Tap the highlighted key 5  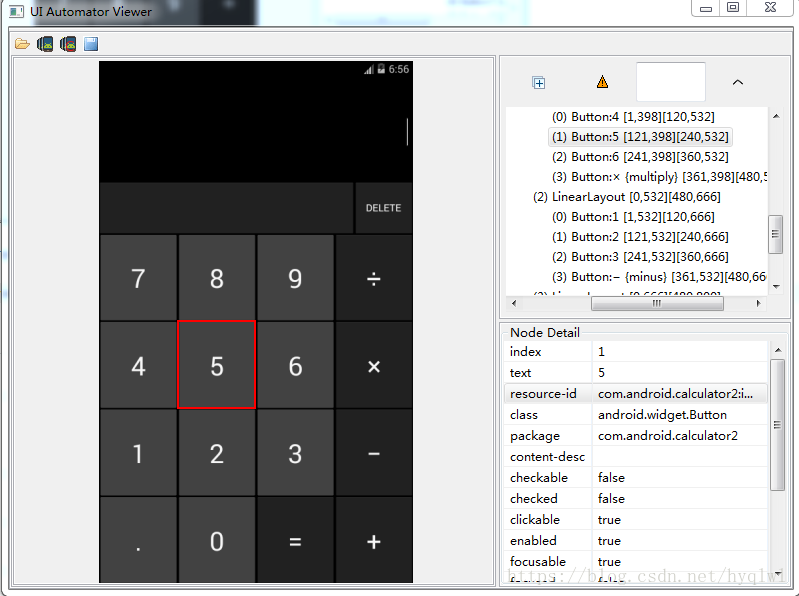217,365
